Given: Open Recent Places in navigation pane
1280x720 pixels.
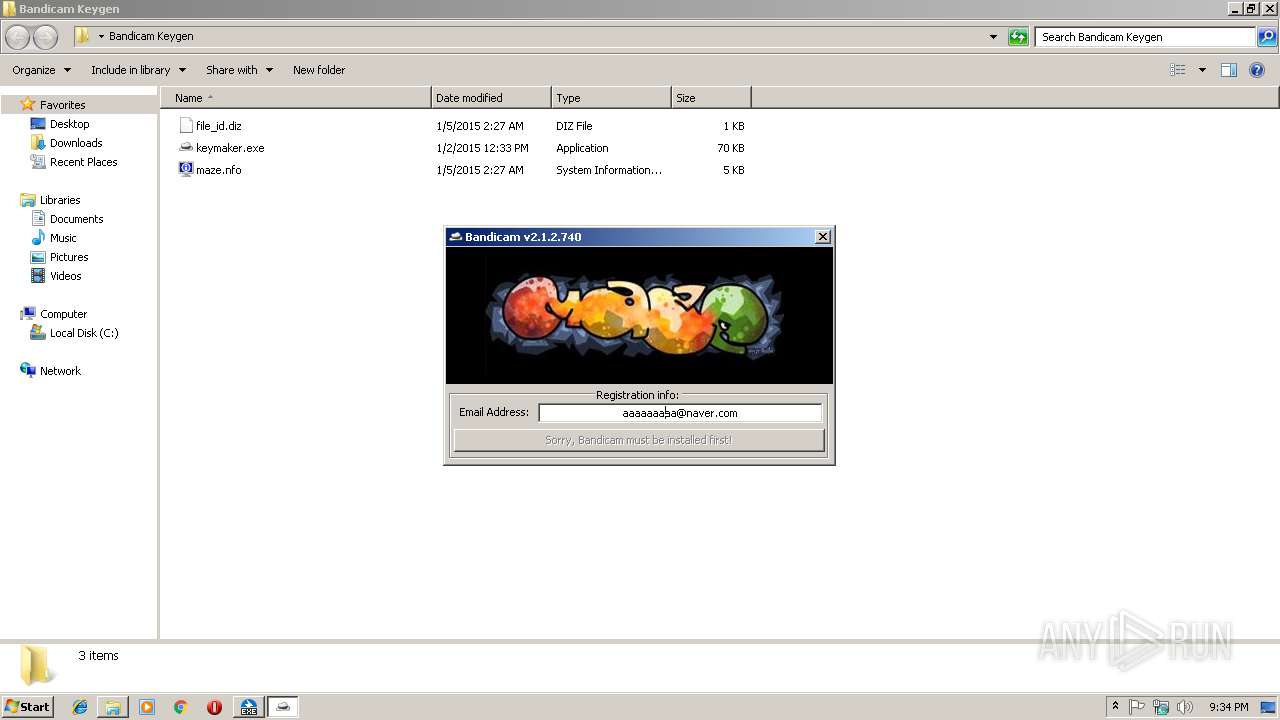Looking at the screenshot, I should 83,162.
